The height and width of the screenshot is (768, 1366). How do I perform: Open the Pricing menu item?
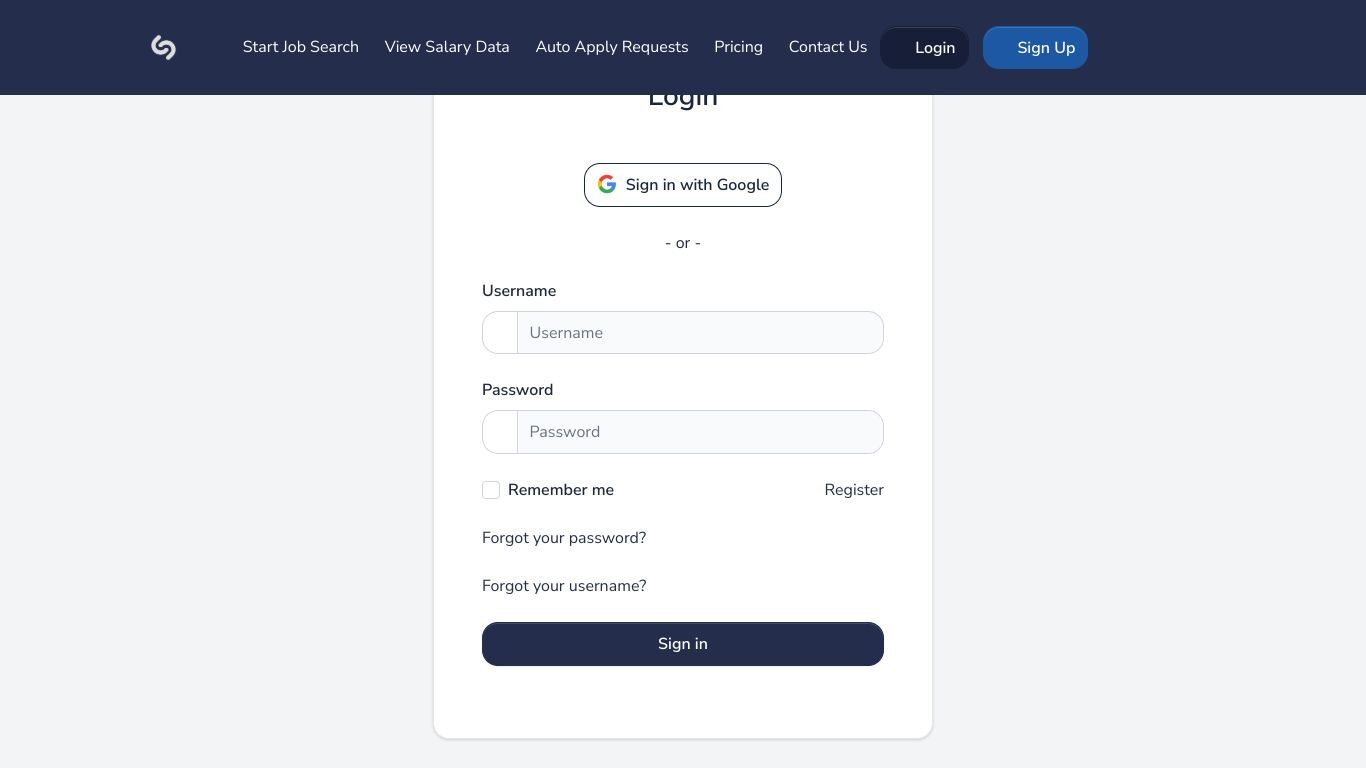[x=738, y=47]
